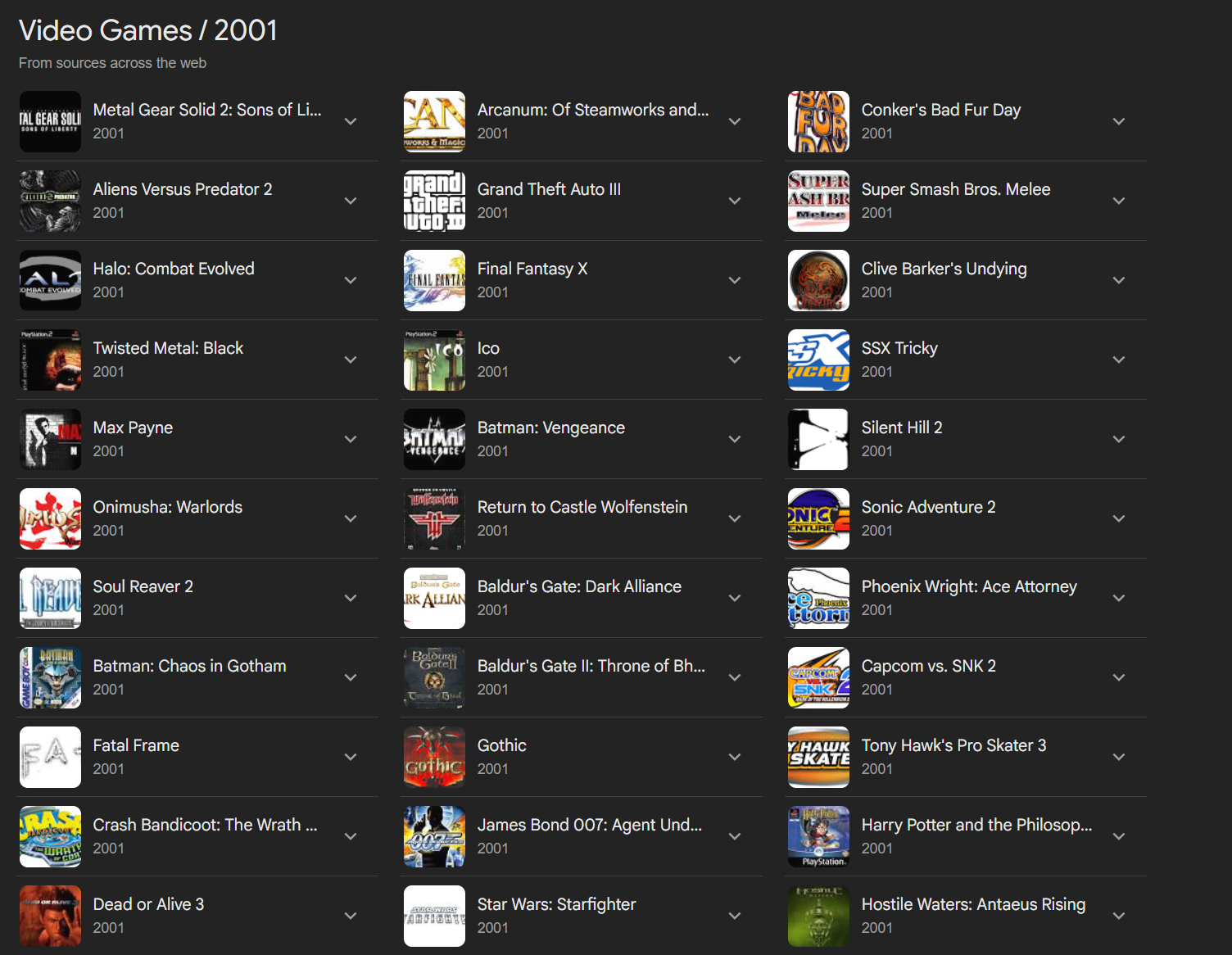
Task: Expand the Metal Gear Solid 2 entry chevron
Action: coord(351,121)
